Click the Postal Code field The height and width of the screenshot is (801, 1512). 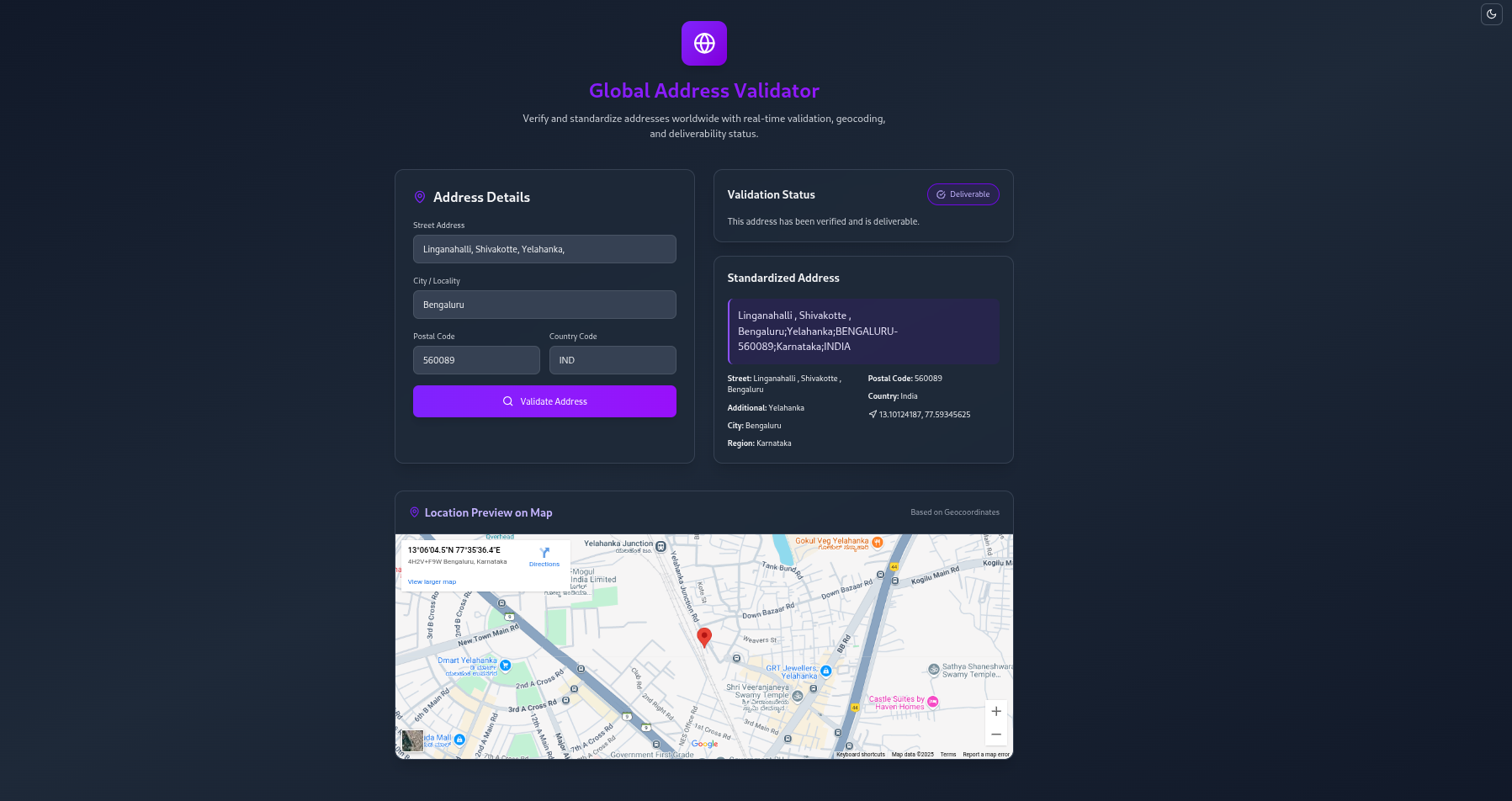pos(476,360)
